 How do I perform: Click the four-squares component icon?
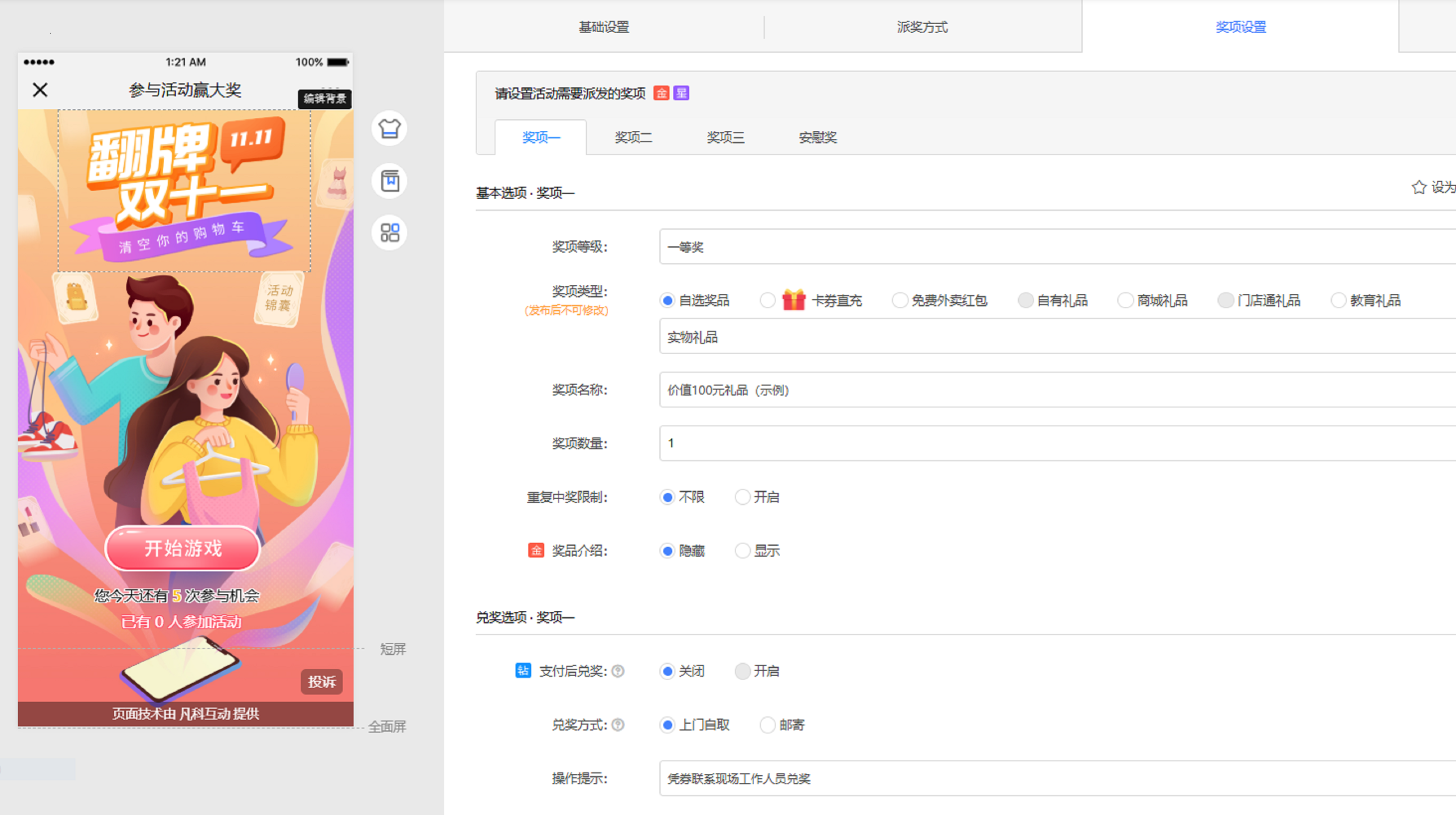(389, 232)
